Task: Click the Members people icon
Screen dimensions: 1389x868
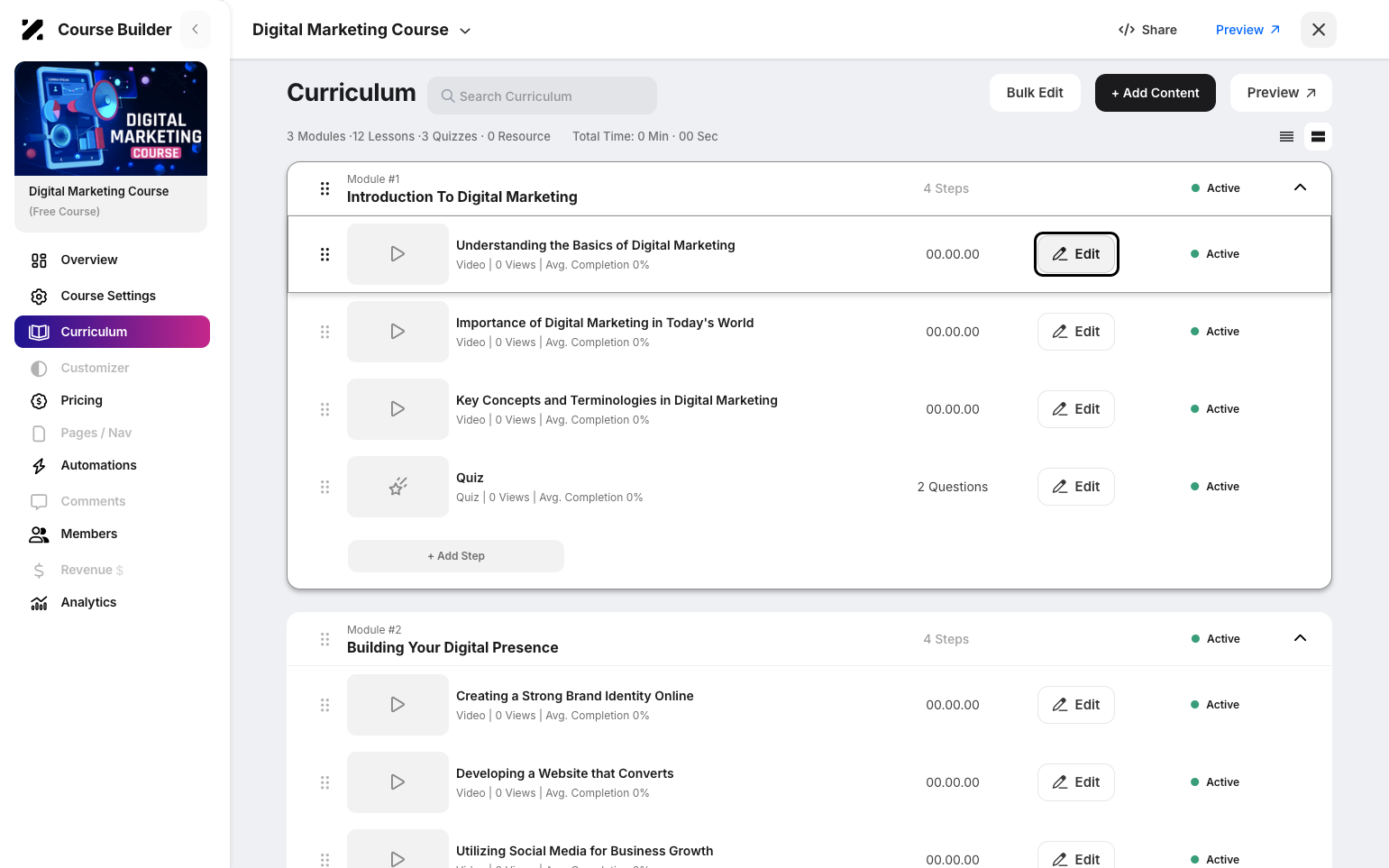Action: click(x=39, y=535)
